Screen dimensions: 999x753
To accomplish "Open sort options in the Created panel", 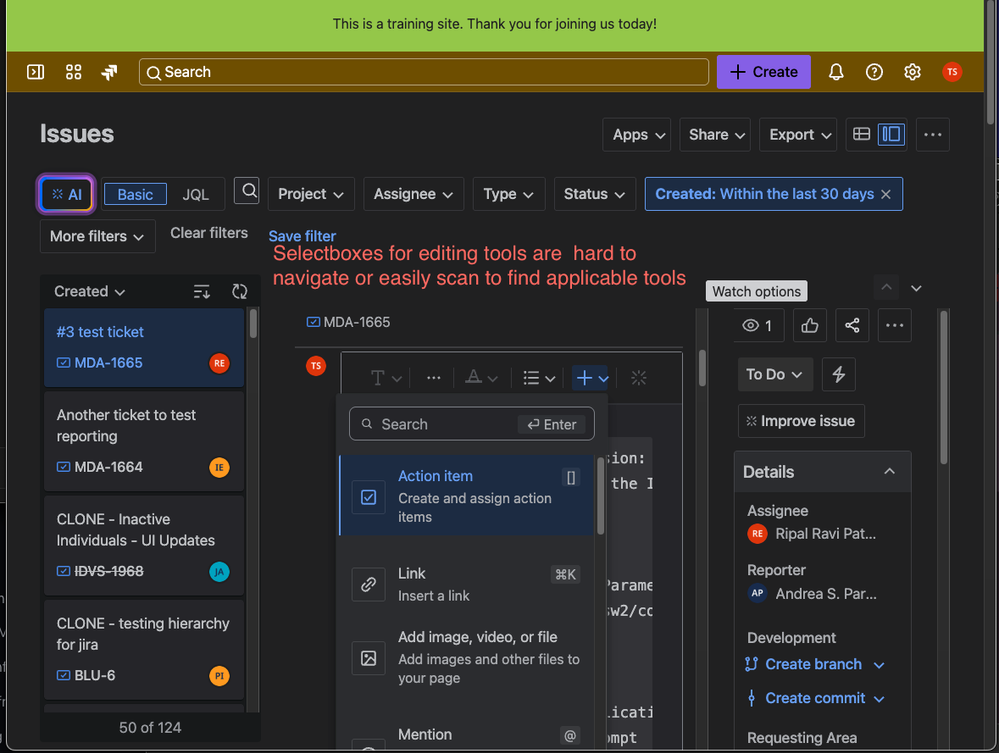I will pos(201,291).
